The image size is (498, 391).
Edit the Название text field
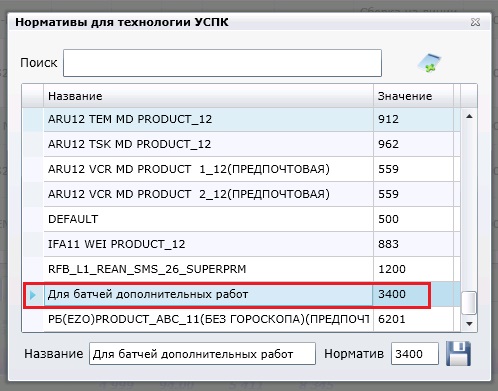[x=202, y=354]
